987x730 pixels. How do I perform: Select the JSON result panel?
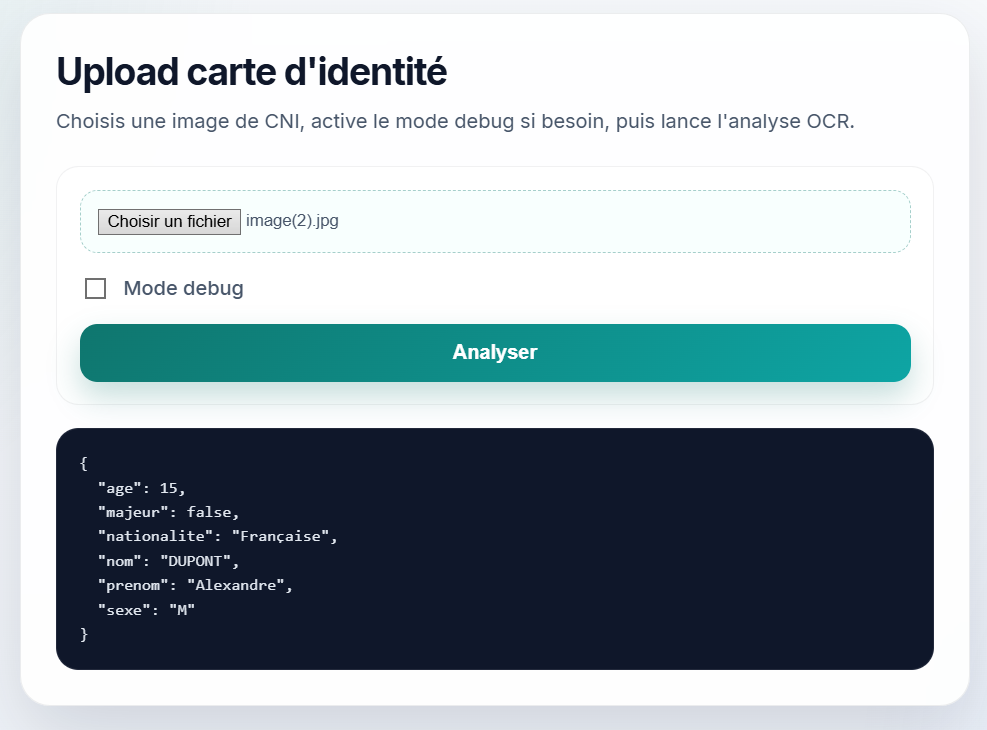(x=494, y=548)
